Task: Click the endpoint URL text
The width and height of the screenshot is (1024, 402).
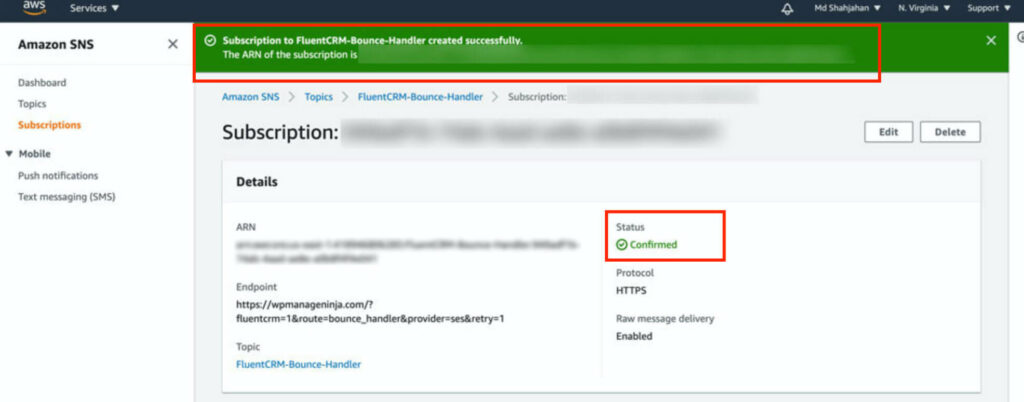Action: pos(370,311)
